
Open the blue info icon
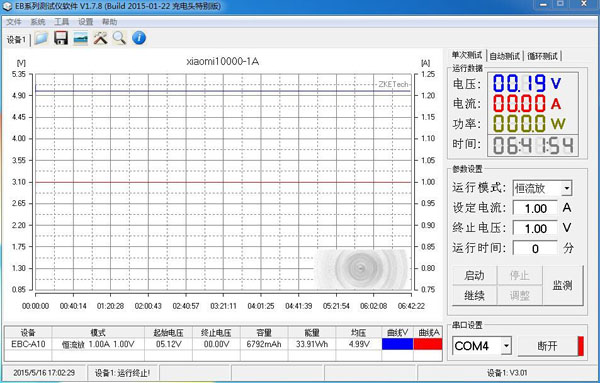click(x=139, y=38)
